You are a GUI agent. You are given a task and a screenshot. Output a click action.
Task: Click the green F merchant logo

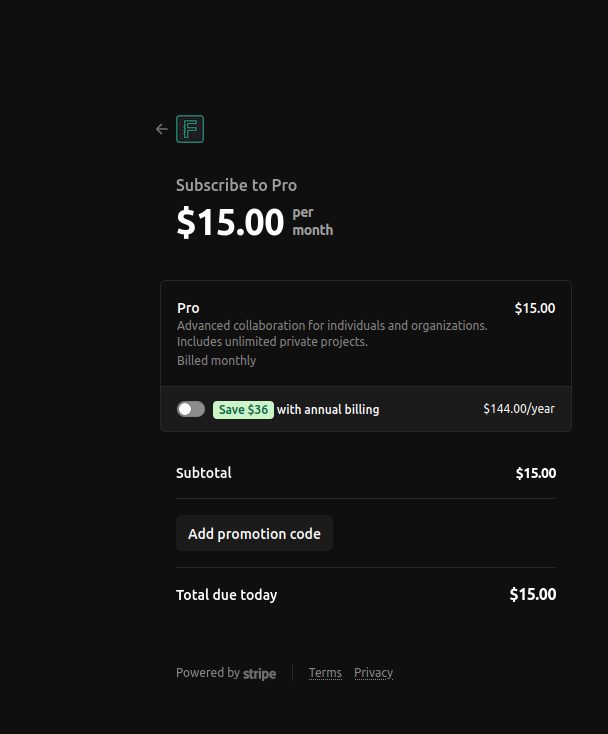190,129
